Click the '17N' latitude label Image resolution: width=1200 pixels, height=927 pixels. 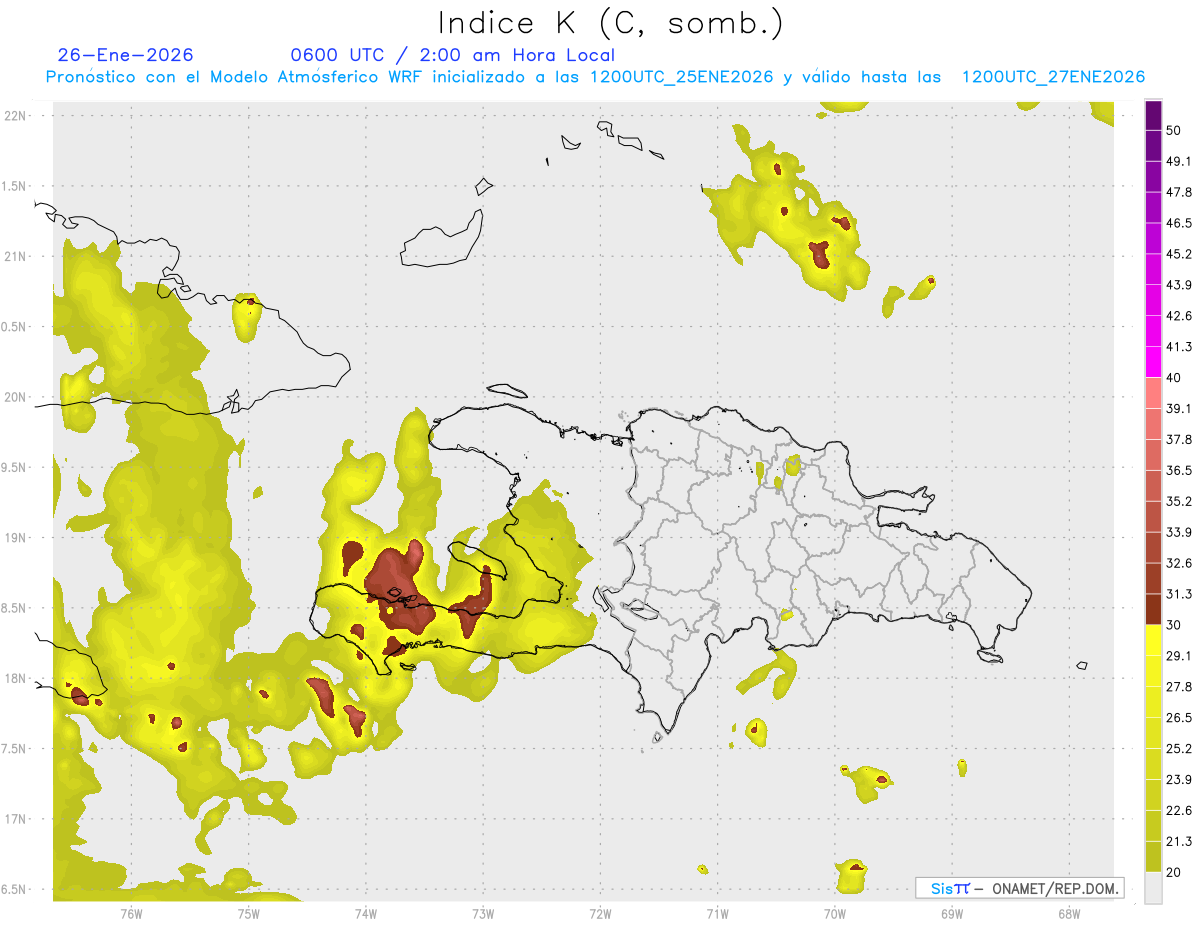(16, 819)
